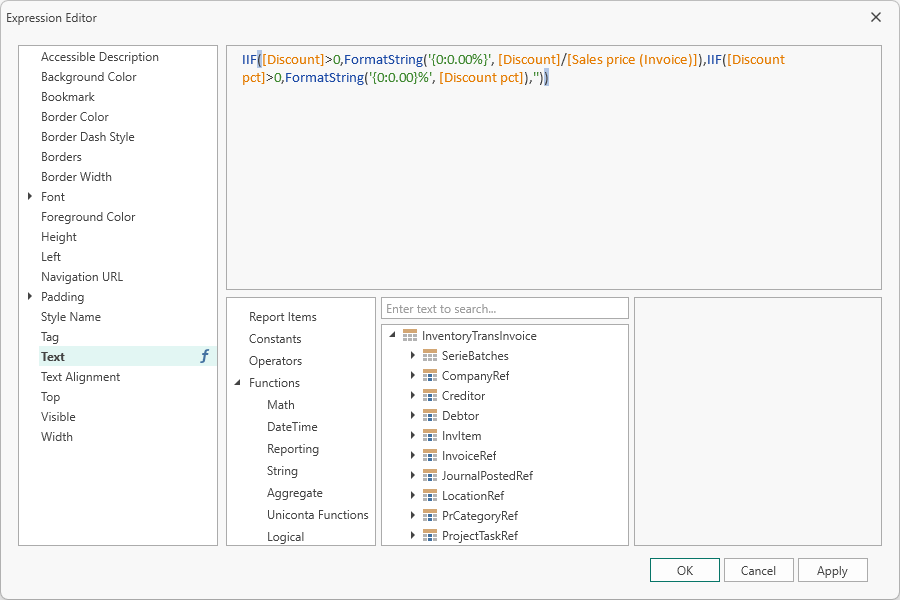Select the Border Dash Style property

coord(88,137)
